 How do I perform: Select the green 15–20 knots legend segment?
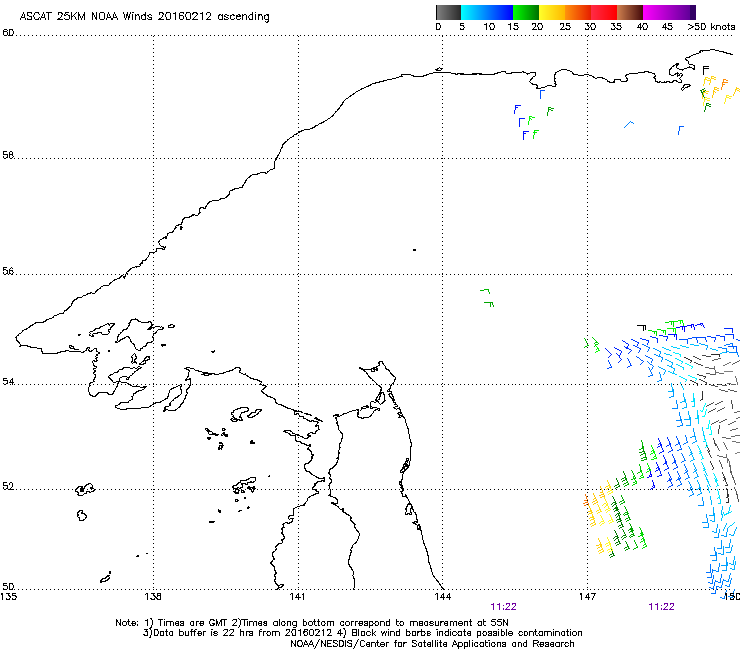(525, 12)
